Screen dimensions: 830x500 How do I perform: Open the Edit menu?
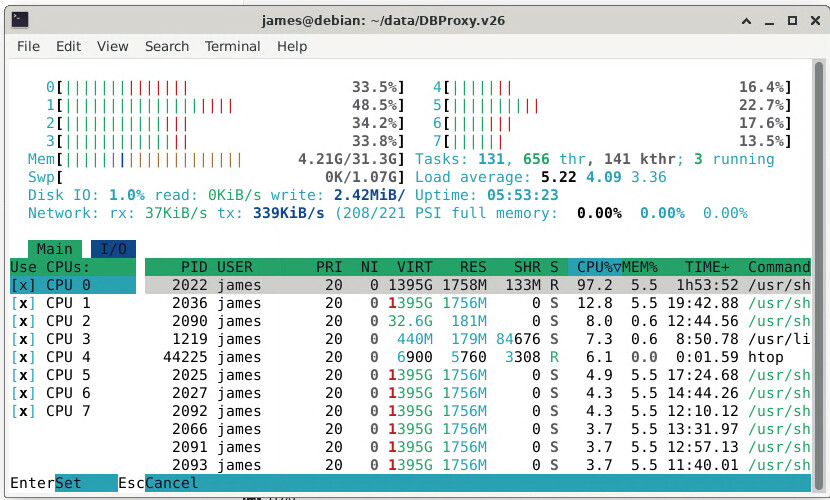[68, 47]
